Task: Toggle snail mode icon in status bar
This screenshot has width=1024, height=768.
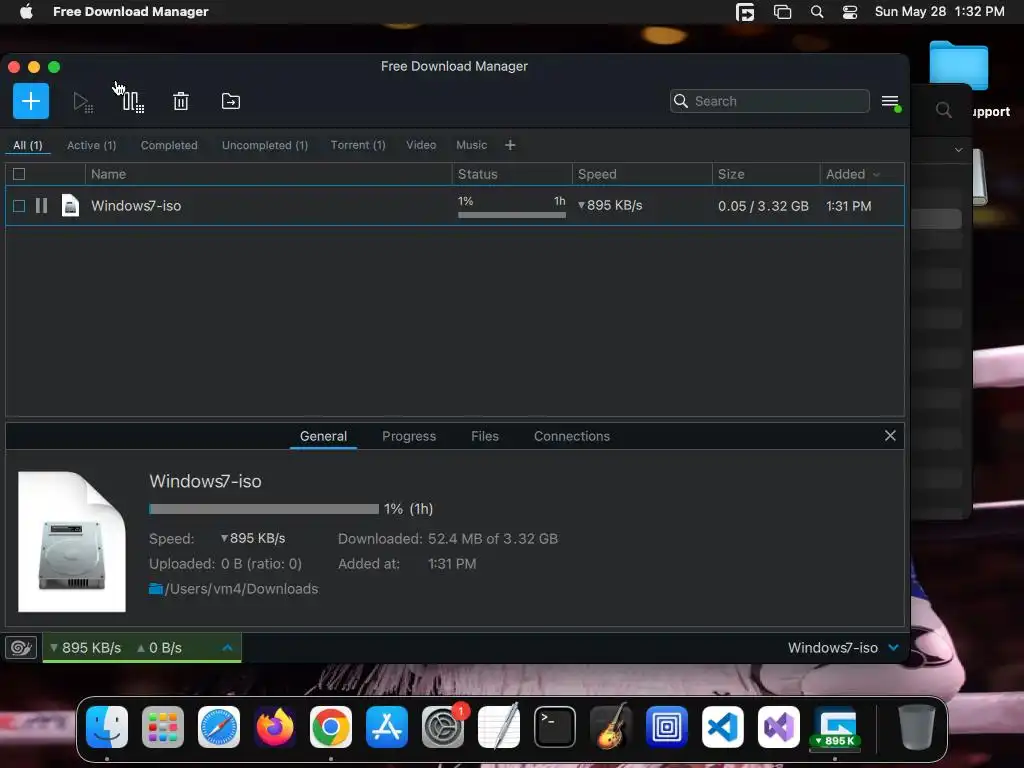Action: tap(21, 648)
